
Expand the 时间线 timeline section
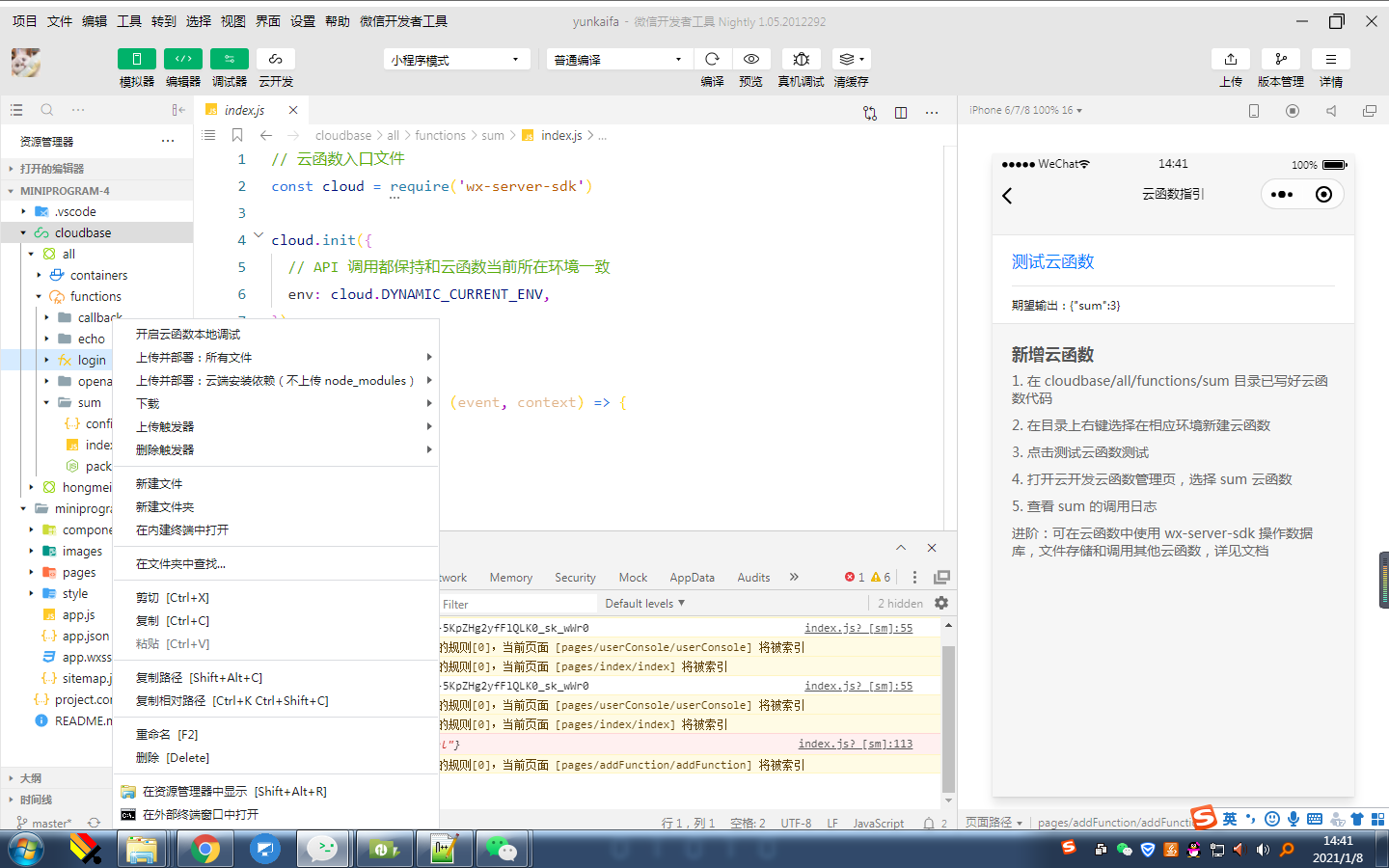click(56, 800)
